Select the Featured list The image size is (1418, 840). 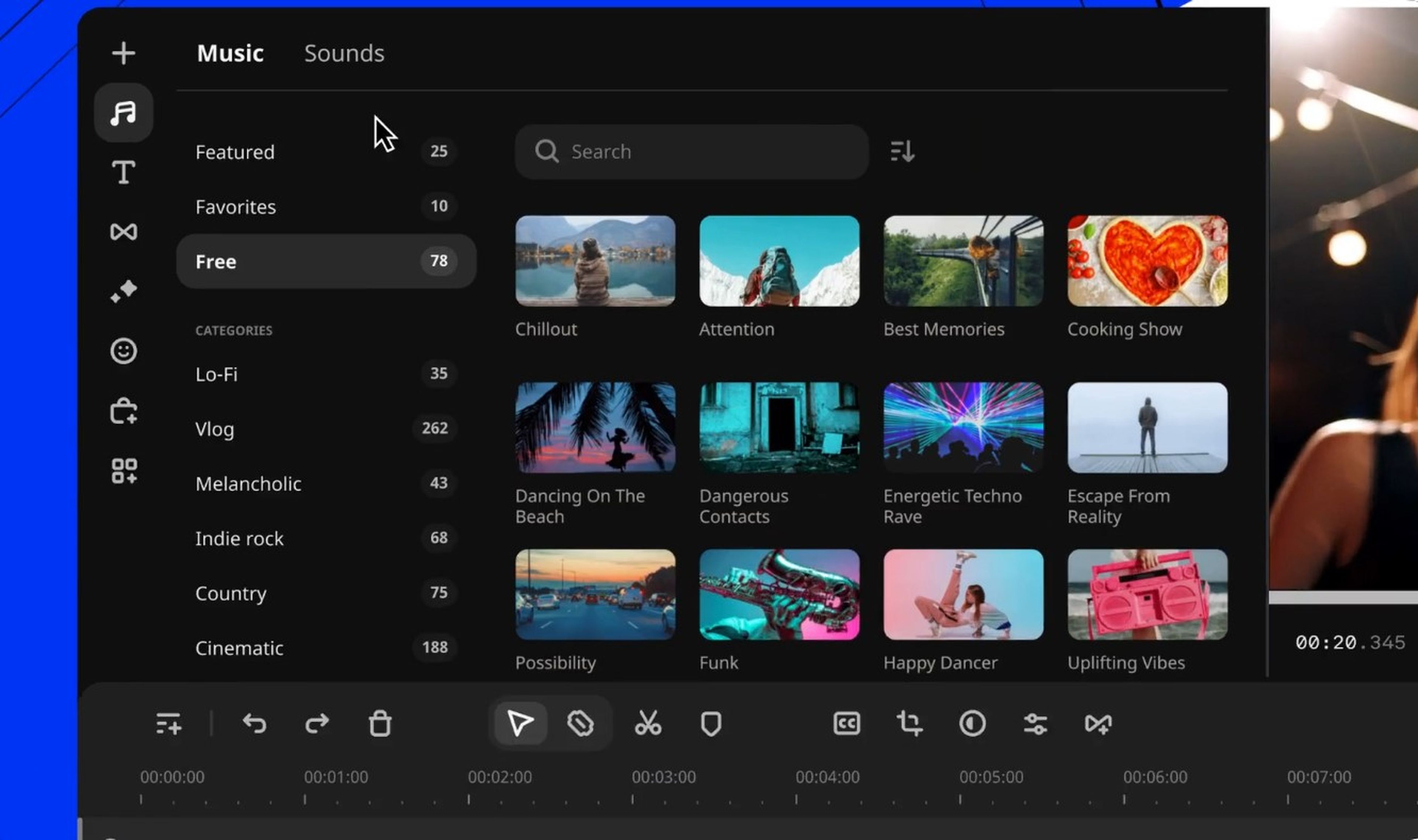click(326, 152)
